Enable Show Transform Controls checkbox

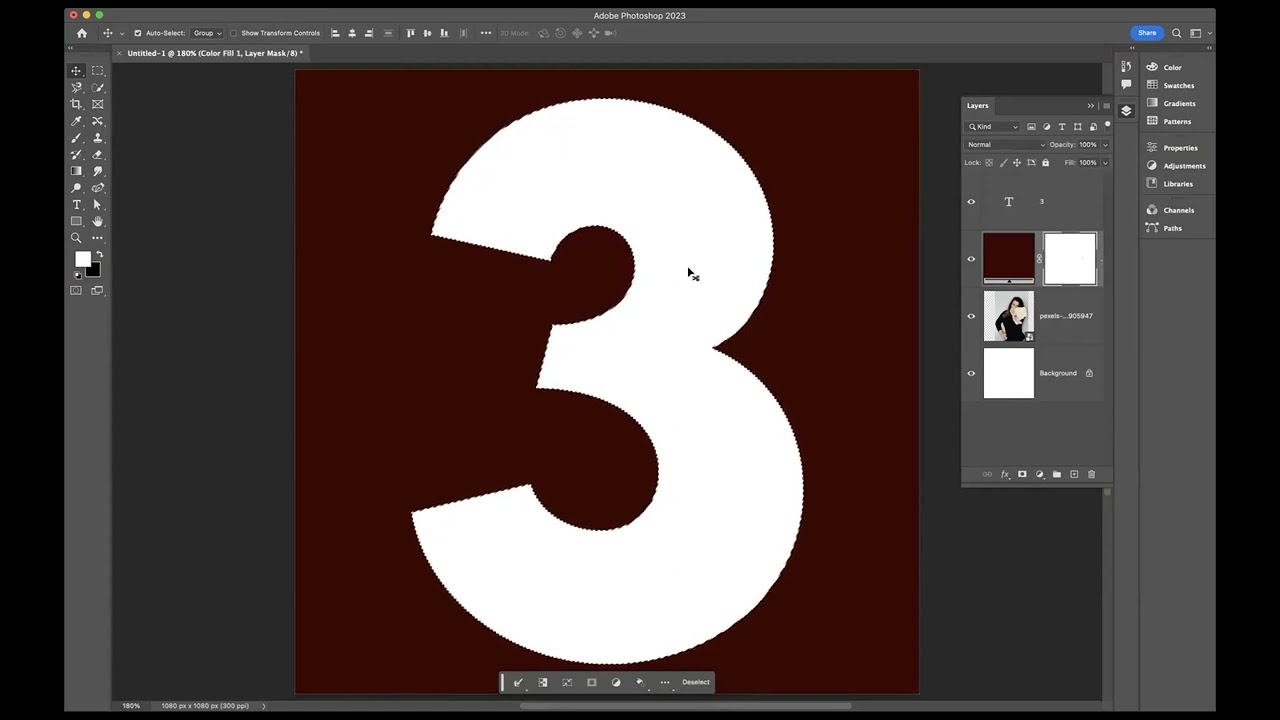(233, 33)
